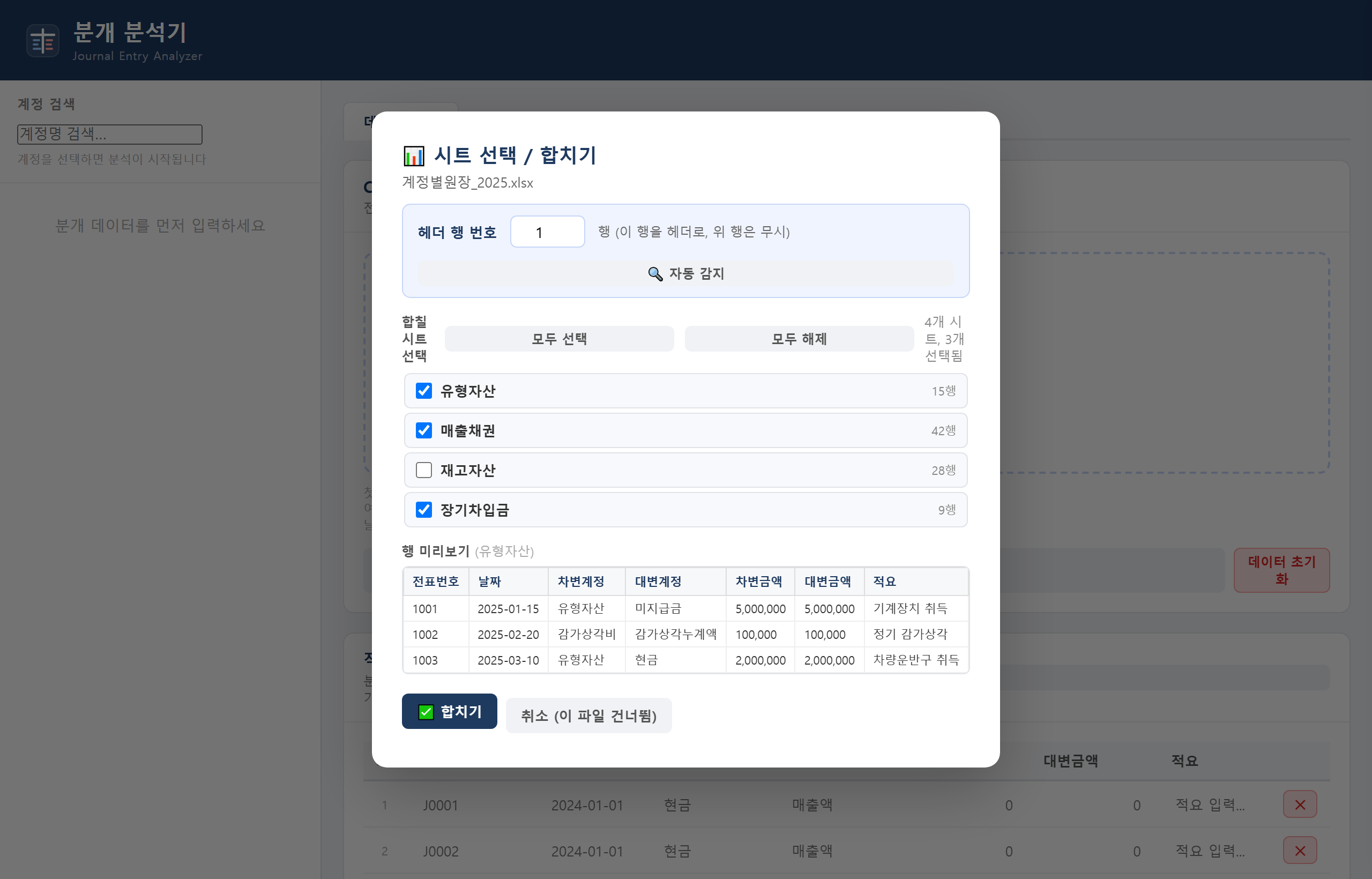Click the file name 계정별원장_2025.xlsx
The height and width of the screenshot is (879, 1372).
click(x=467, y=183)
